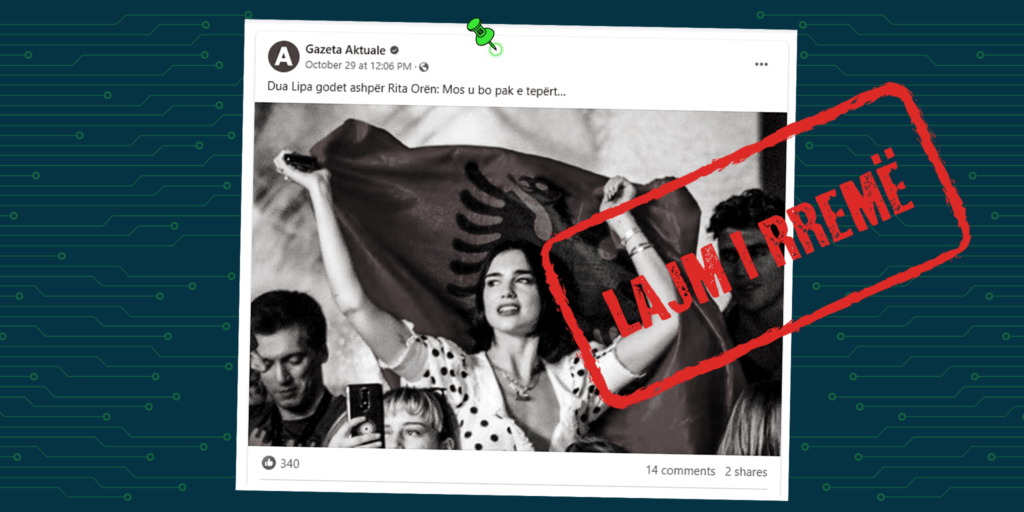Open the Gazeta Aktuale page name link
1024x512 pixels.
[x=346, y=50]
